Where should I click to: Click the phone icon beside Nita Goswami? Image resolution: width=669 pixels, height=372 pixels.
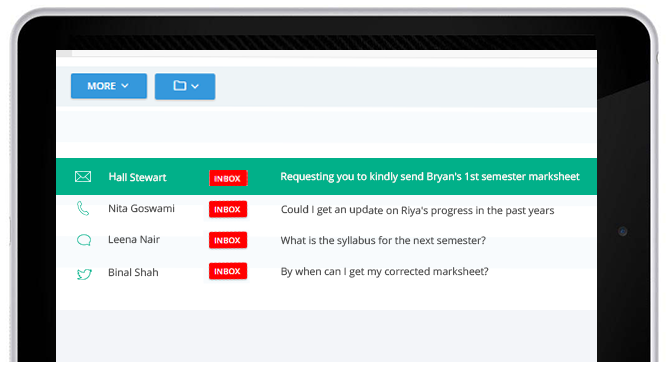[83, 209]
